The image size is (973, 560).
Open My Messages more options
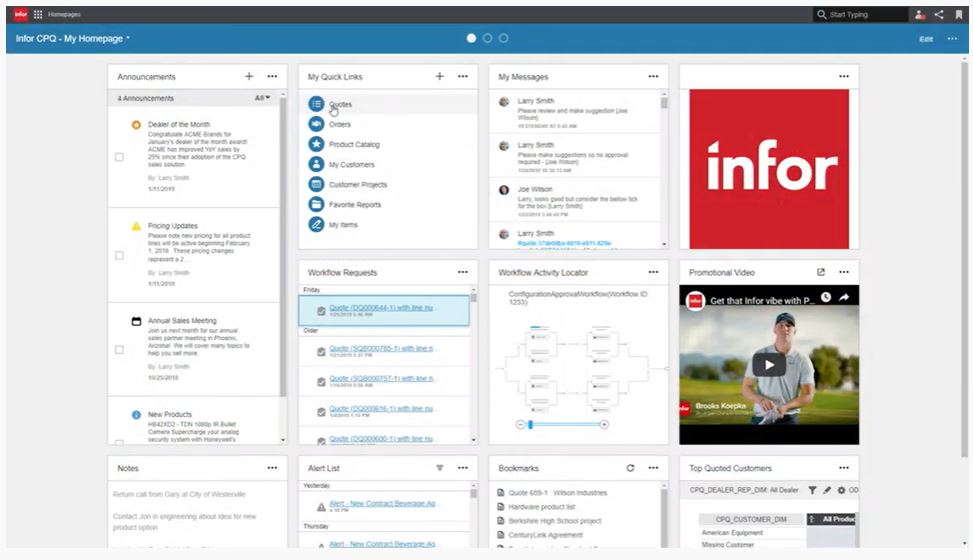pyautogui.click(x=653, y=76)
